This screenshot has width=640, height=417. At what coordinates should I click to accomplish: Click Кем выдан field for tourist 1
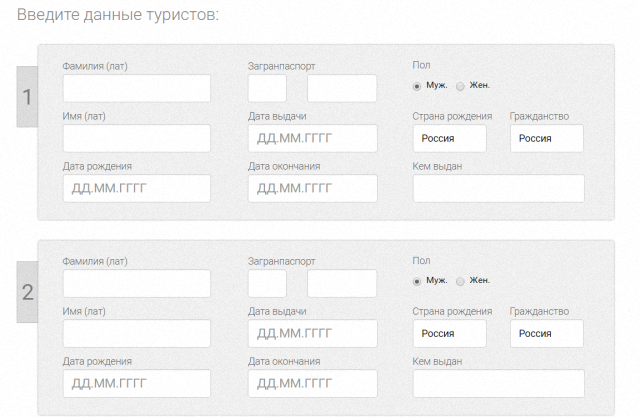pyautogui.click(x=498, y=188)
